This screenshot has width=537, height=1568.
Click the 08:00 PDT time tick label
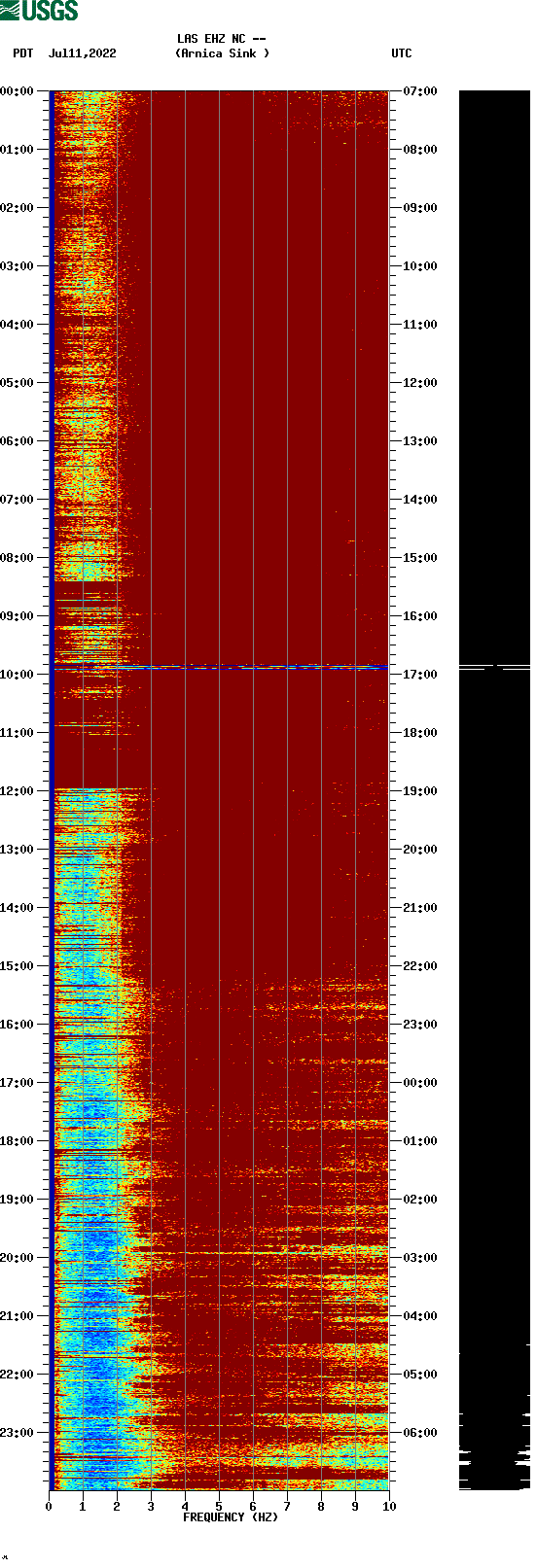(18, 558)
